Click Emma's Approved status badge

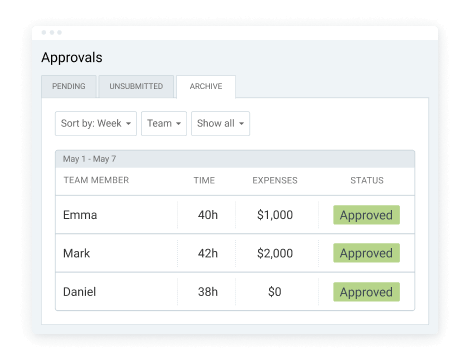[x=366, y=215]
